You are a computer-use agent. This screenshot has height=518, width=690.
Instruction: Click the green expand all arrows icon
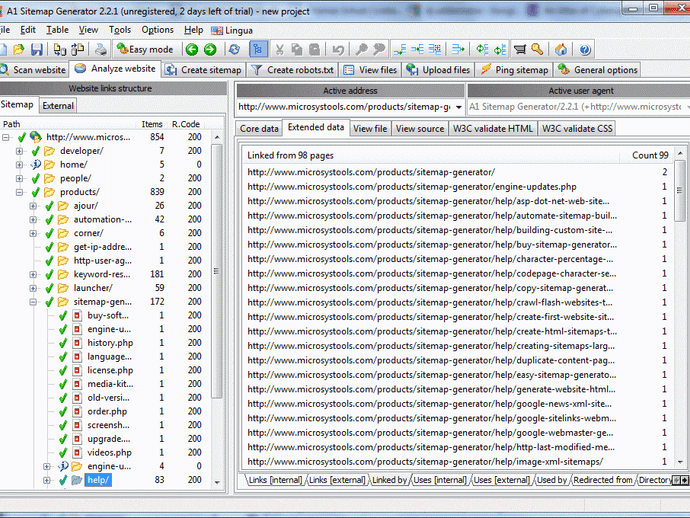482,49
